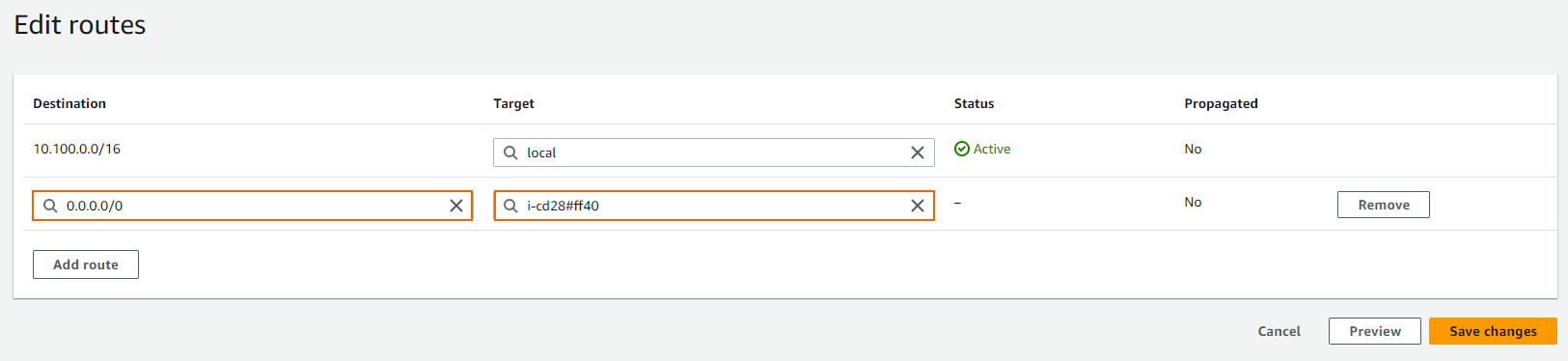This screenshot has width=1568, height=361.
Task: Click the Target column header
Action: click(x=513, y=103)
